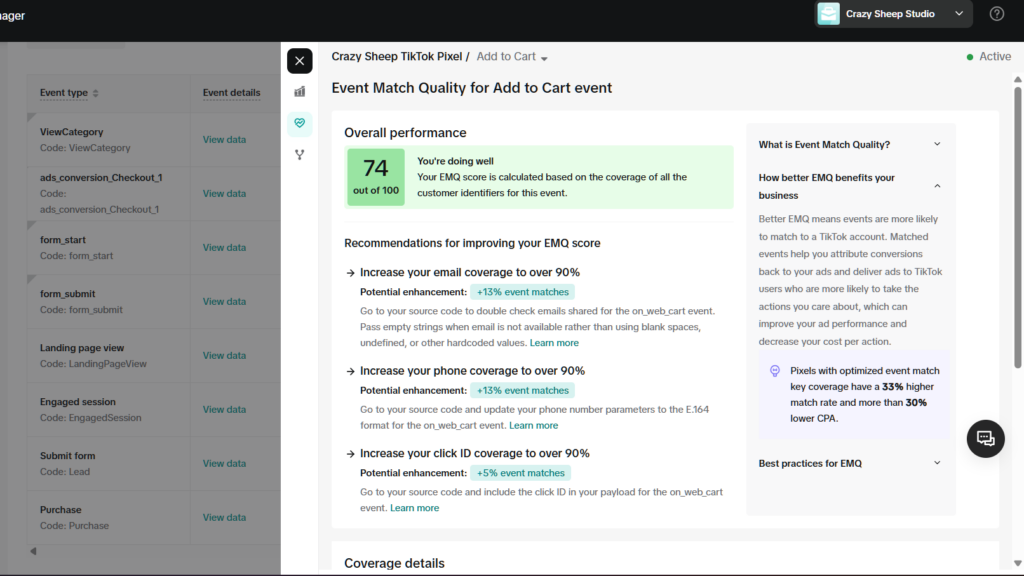Click the sort icon beside Event type
This screenshot has height=576, width=1024.
click(96, 94)
